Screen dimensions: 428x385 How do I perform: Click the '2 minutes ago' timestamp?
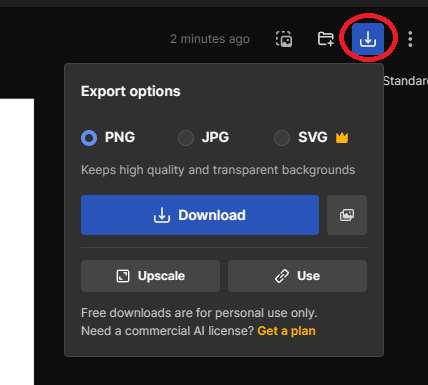(x=210, y=39)
